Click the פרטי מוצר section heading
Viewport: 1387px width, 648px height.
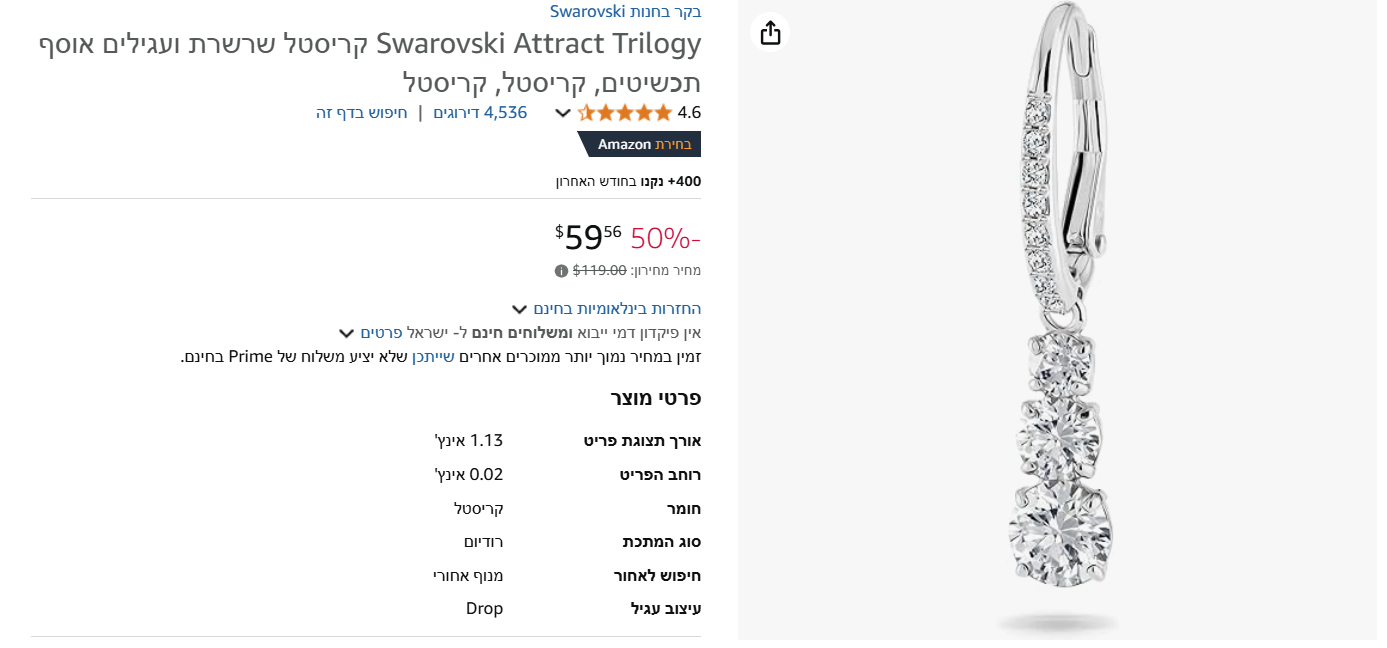click(656, 398)
